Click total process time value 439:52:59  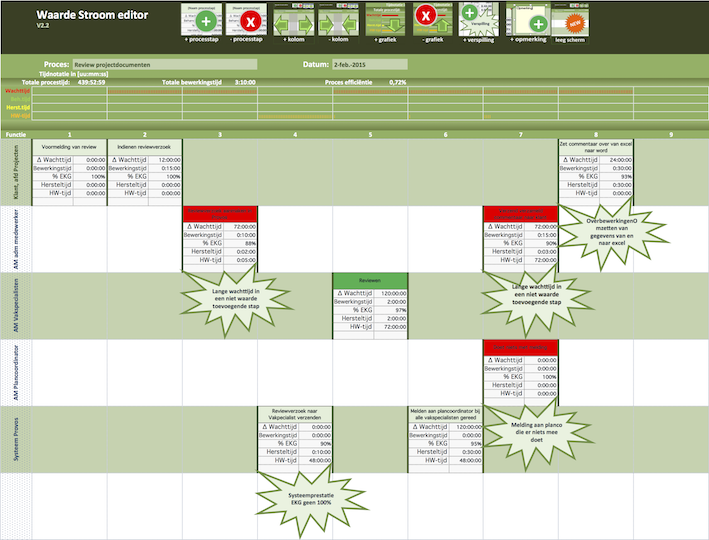pos(91,82)
